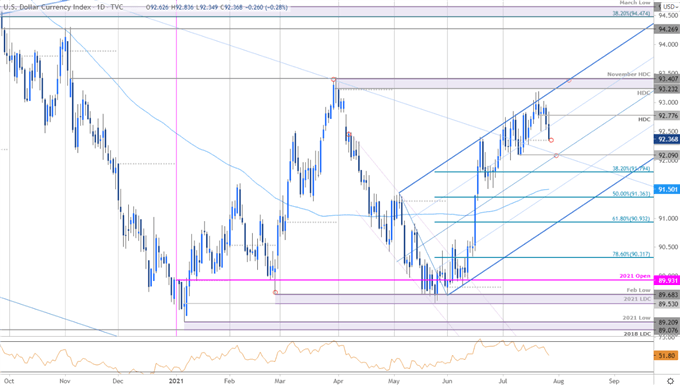This screenshot has width=680, height=385.
Task: Select the 61.80%(90.932) Fibonacci label
Action: click(632, 219)
